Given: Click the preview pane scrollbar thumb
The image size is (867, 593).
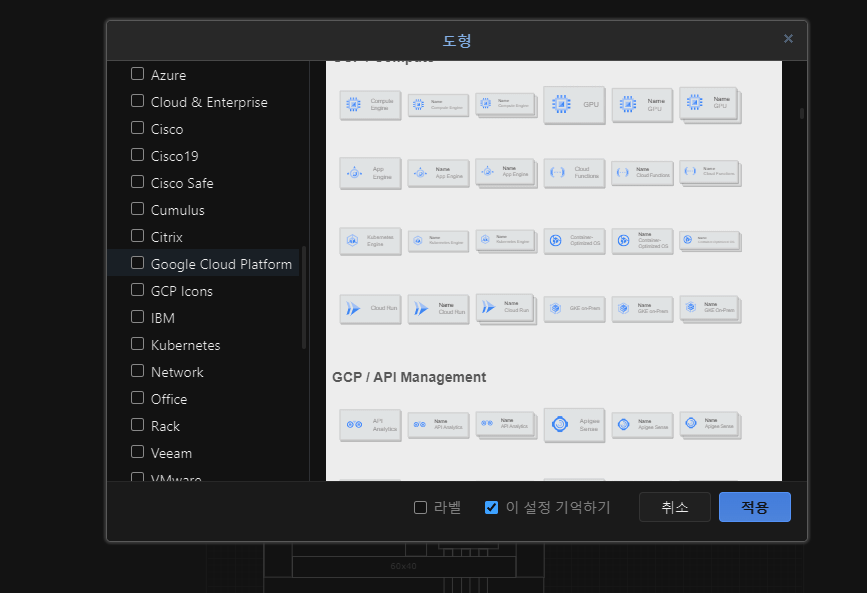Looking at the screenshot, I should pos(802,113).
